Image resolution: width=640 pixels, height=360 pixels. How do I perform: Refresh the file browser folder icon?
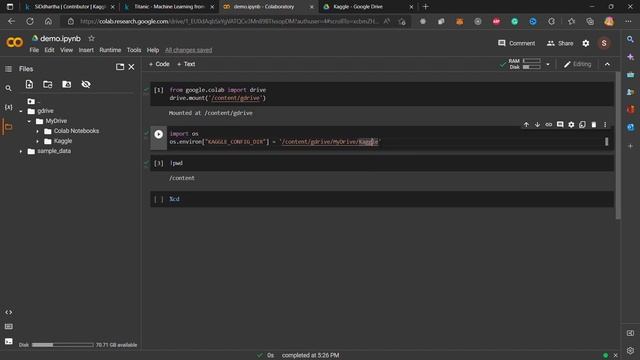[48, 84]
